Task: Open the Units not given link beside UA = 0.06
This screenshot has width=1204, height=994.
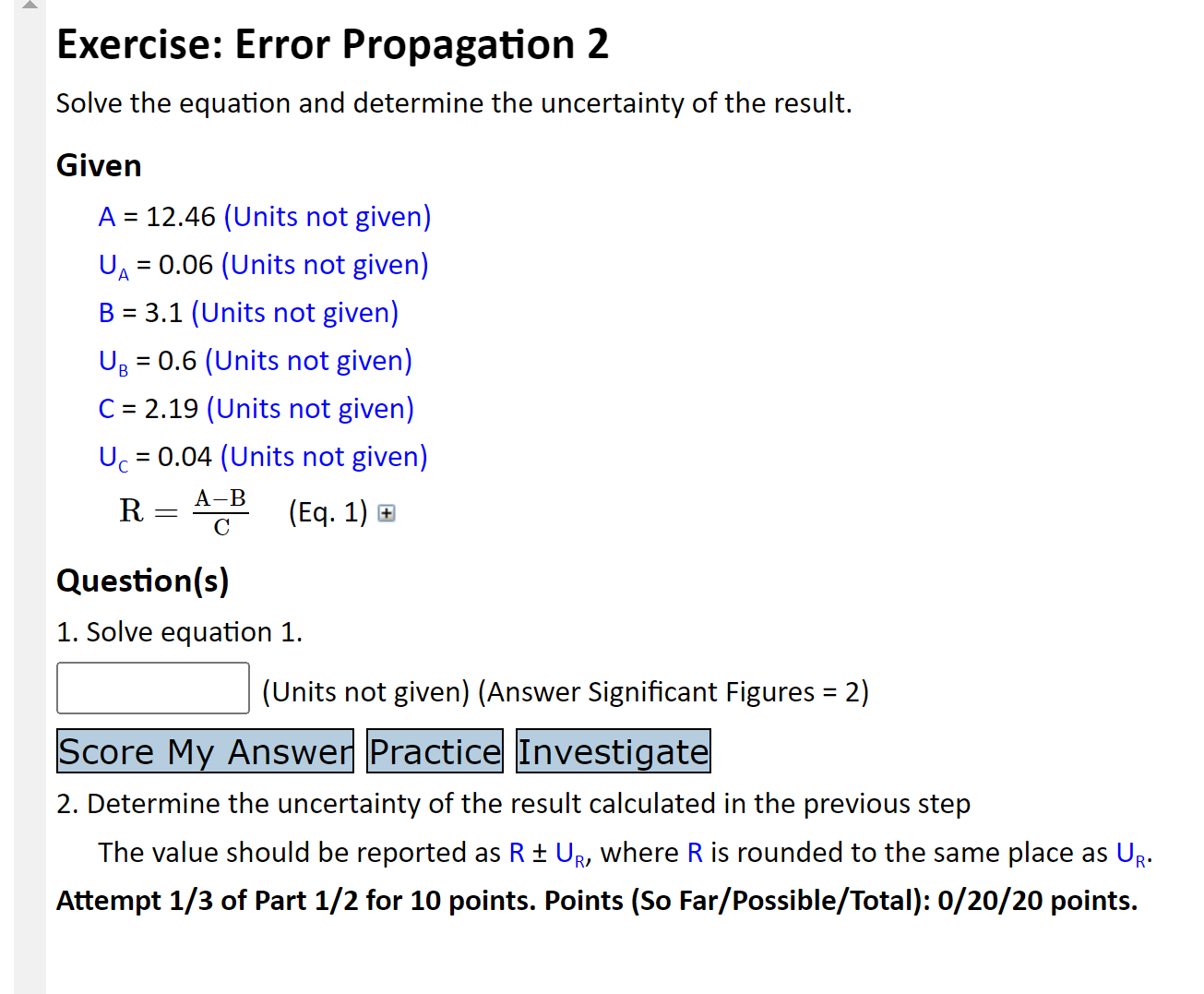Action: (324, 264)
